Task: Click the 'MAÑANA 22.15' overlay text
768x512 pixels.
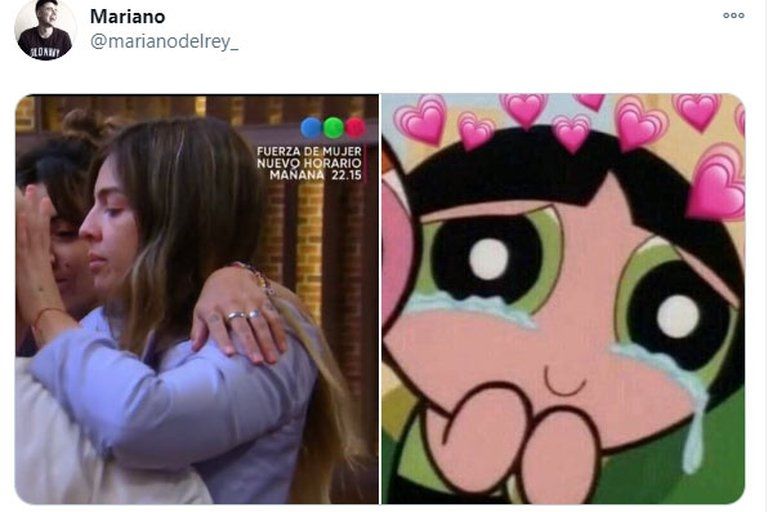Action: click(315, 175)
